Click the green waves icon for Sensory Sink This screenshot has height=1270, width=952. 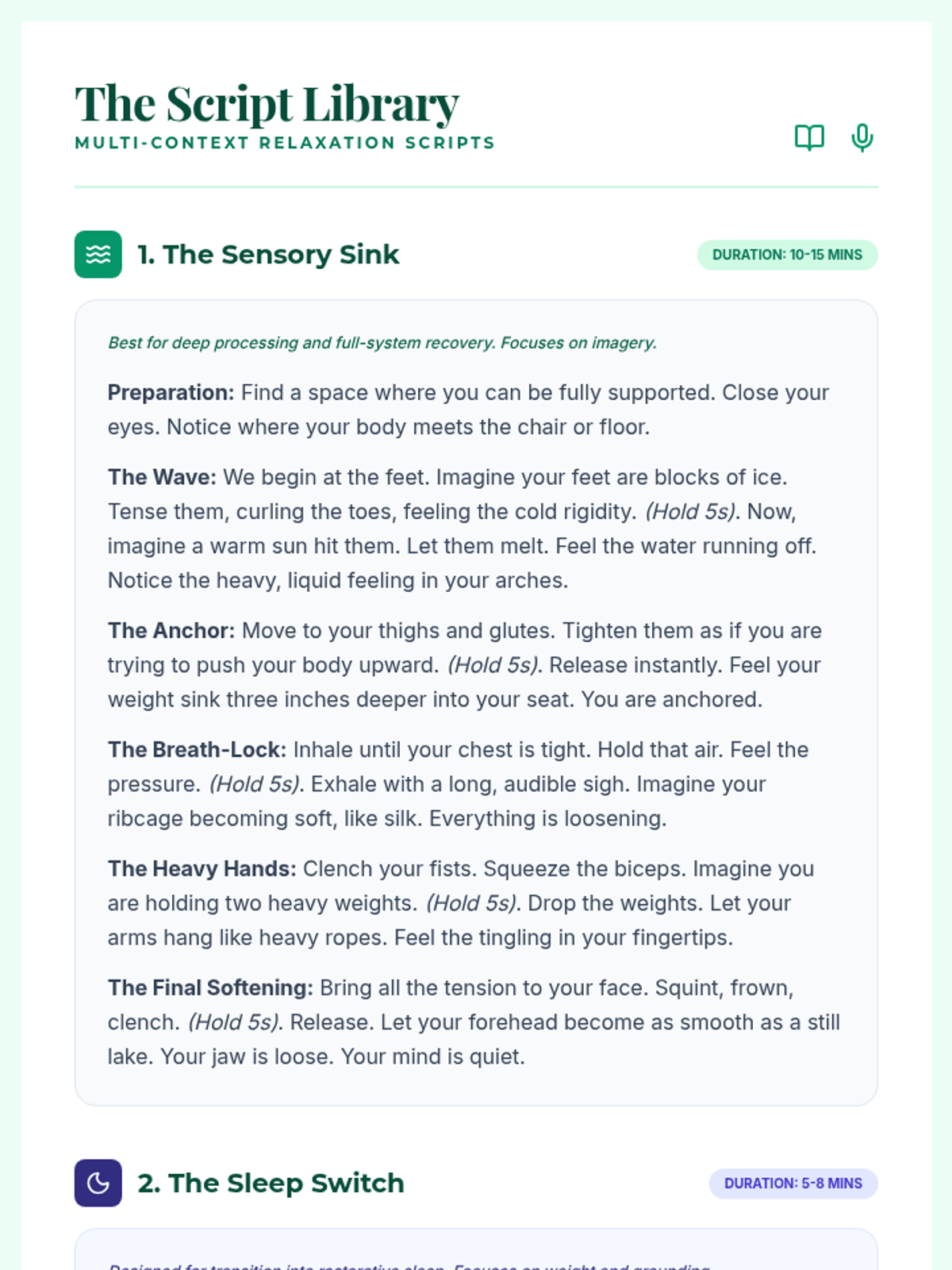pos(98,254)
